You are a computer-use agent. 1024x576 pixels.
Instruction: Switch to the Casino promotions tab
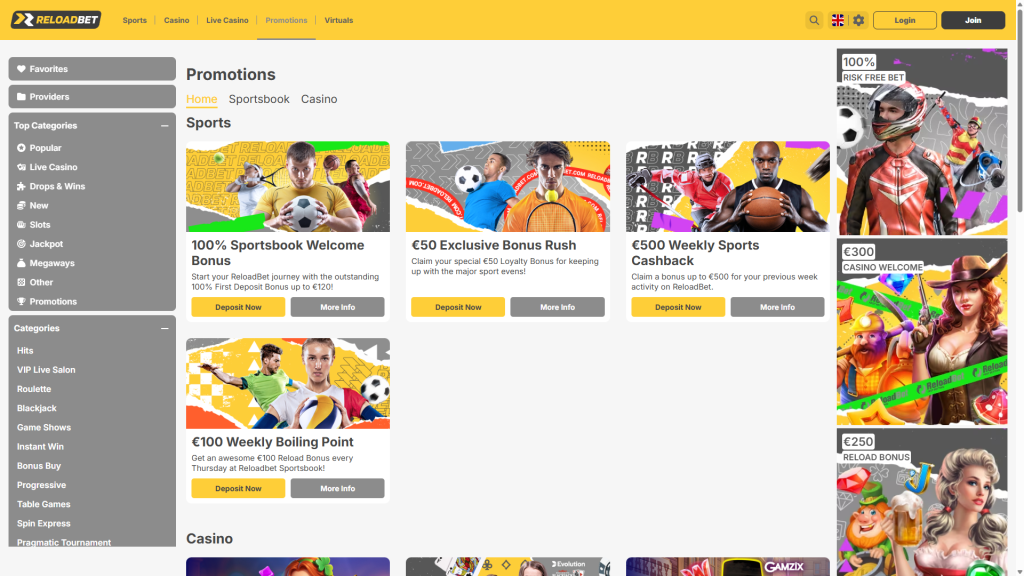tap(319, 99)
